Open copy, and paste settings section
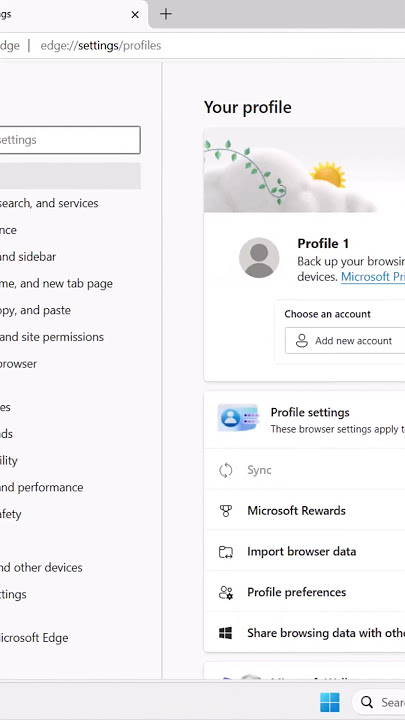The image size is (405, 720). (x=35, y=310)
